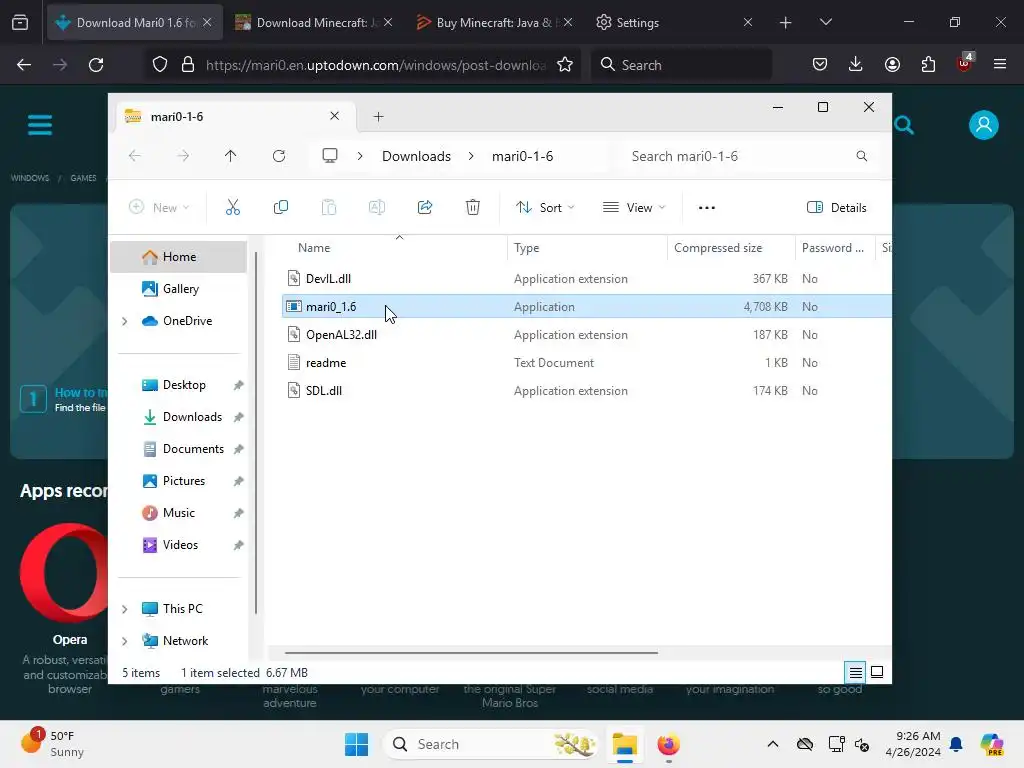
Task: Switch to large thumbnails view icon in status bar
Action: click(x=877, y=672)
